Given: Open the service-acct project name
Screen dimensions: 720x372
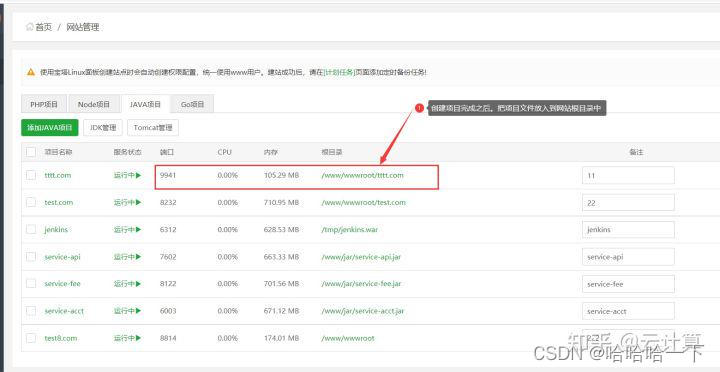Looking at the screenshot, I should pos(64,311).
